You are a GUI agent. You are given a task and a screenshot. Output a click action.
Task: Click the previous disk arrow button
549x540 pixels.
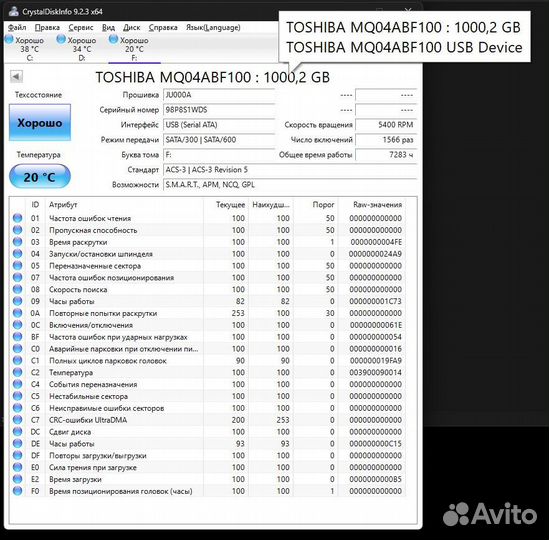click(x=16, y=76)
